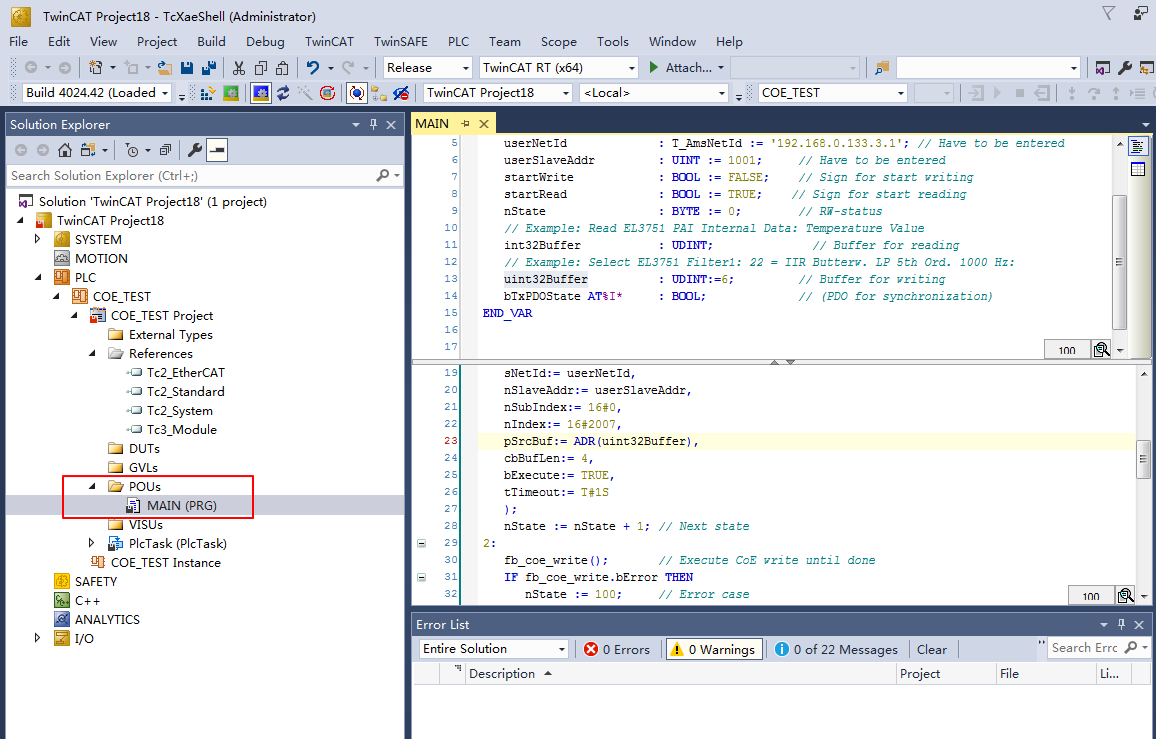Click the TwinCAT Scan (magic wand) icon
Screen dimensions: 1156x739
click(305, 93)
